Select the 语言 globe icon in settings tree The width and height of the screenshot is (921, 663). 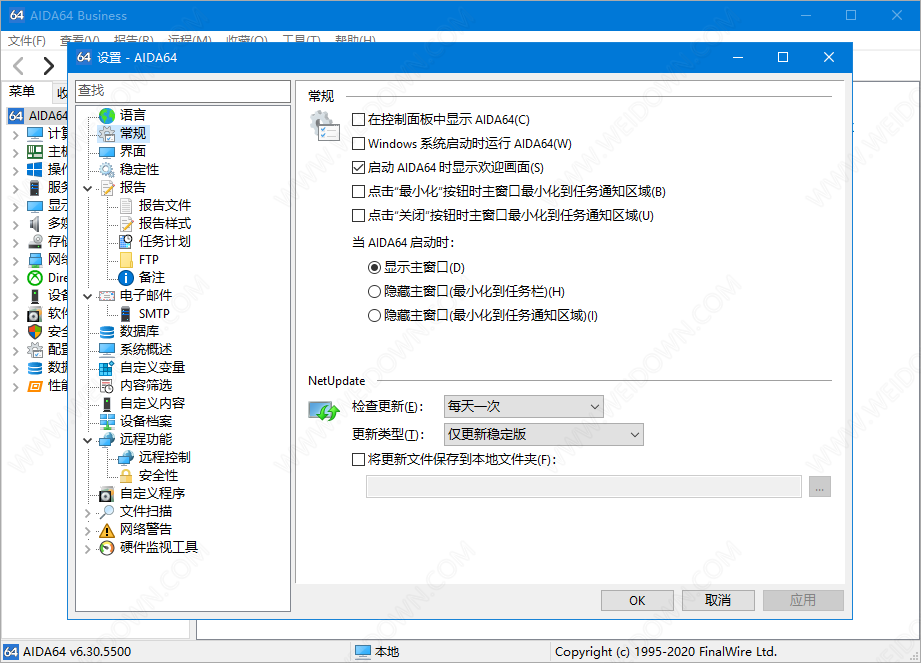tap(107, 116)
